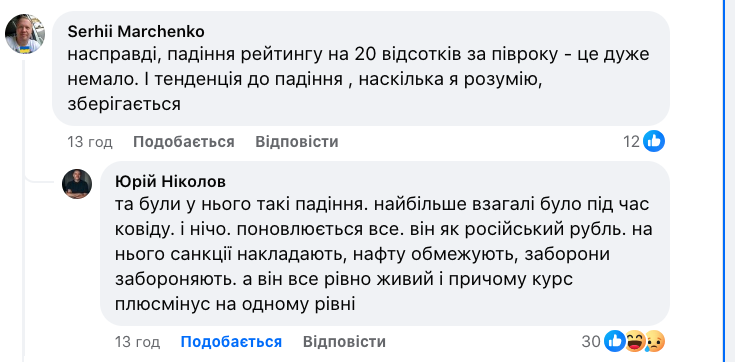Click the vertical thread line under Serhii's avatar
The width and height of the screenshot is (735, 362).
(x=23, y=206)
